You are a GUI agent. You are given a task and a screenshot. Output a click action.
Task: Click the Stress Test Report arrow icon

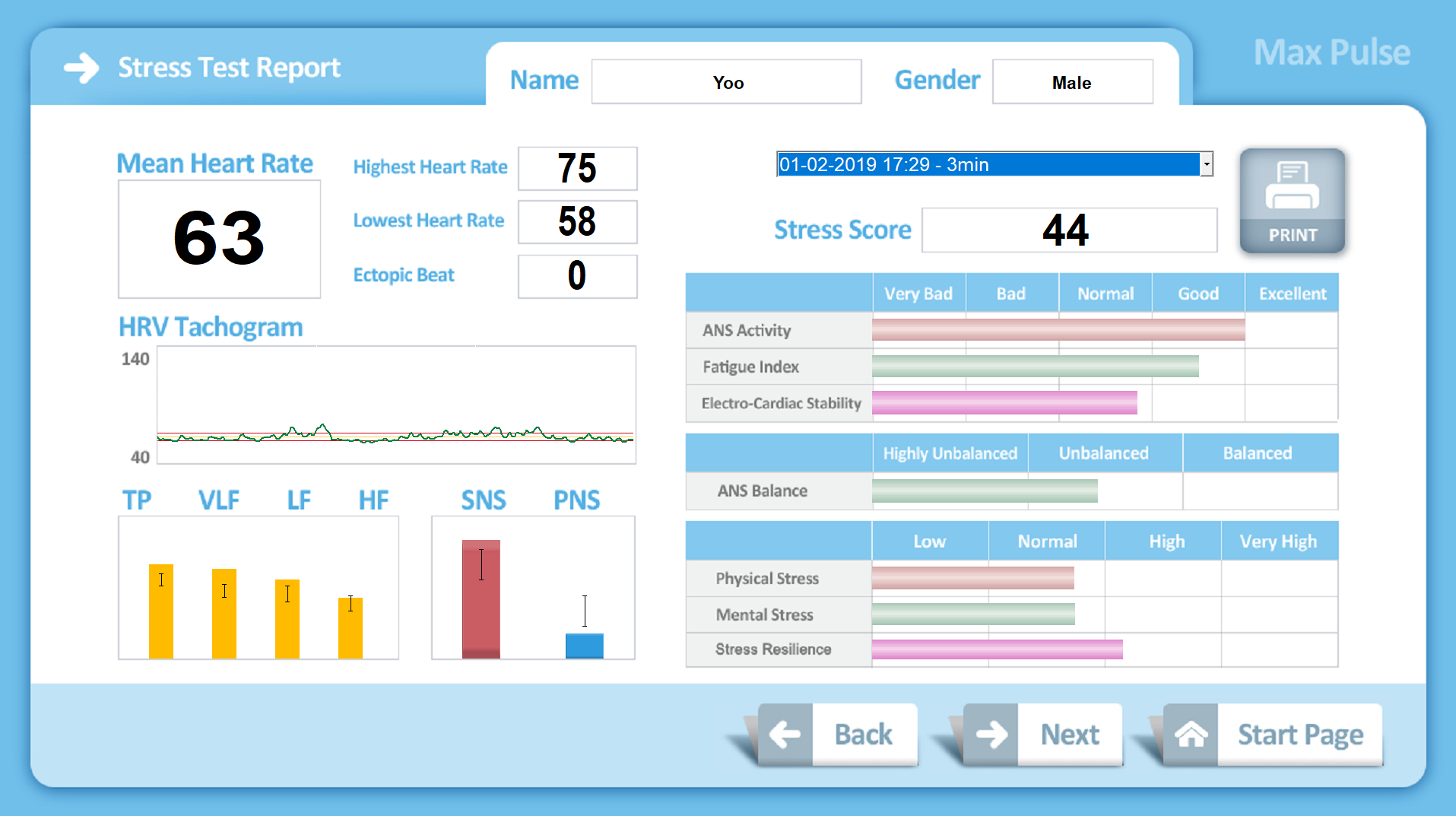[x=81, y=68]
